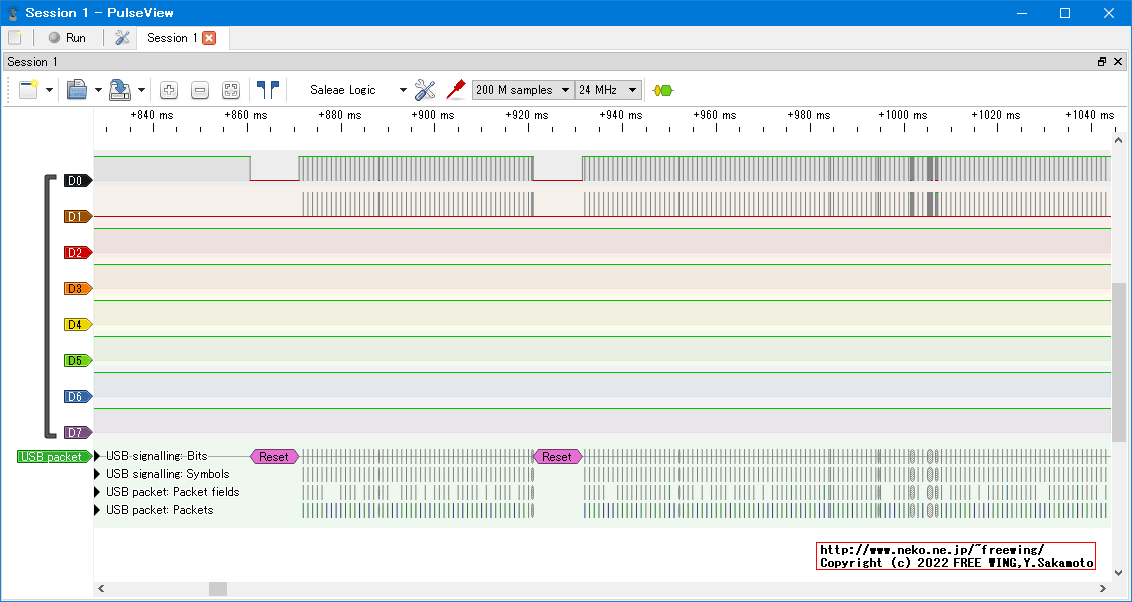Click the red probe channels icon
Image resolution: width=1132 pixels, height=602 pixels.
click(x=455, y=90)
